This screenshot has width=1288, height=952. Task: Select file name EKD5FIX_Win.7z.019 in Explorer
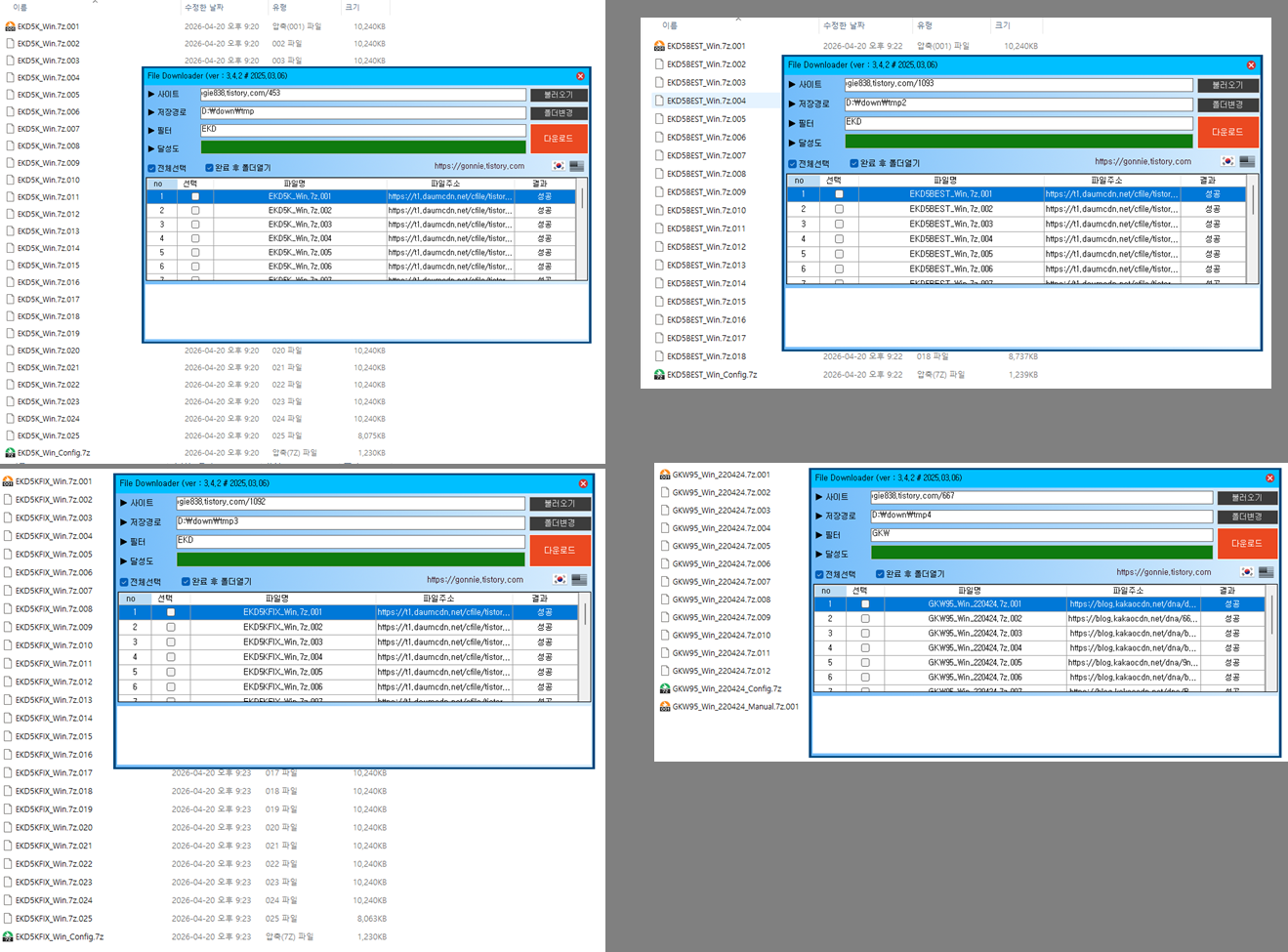pos(54,809)
